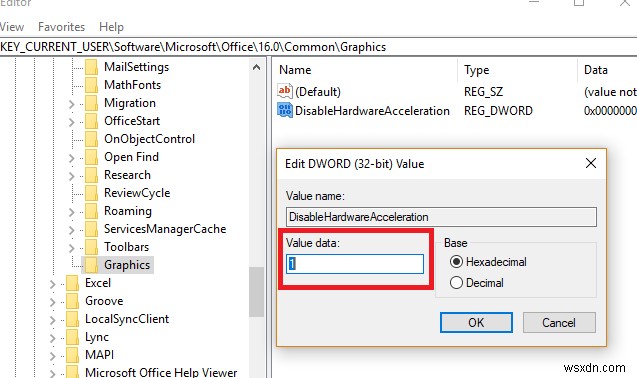Image resolution: width=637 pixels, height=378 pixels.
Task: Click the Roaming folder icon
Action: [x=91, y=211]
